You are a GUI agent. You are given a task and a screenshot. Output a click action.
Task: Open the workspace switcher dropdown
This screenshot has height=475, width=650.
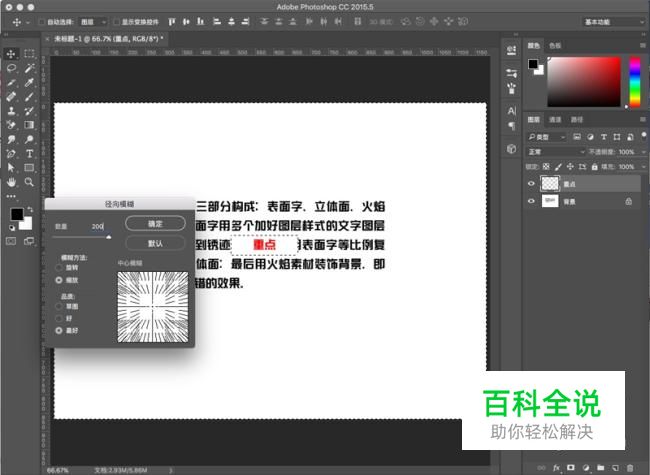(x=614, y=22)
